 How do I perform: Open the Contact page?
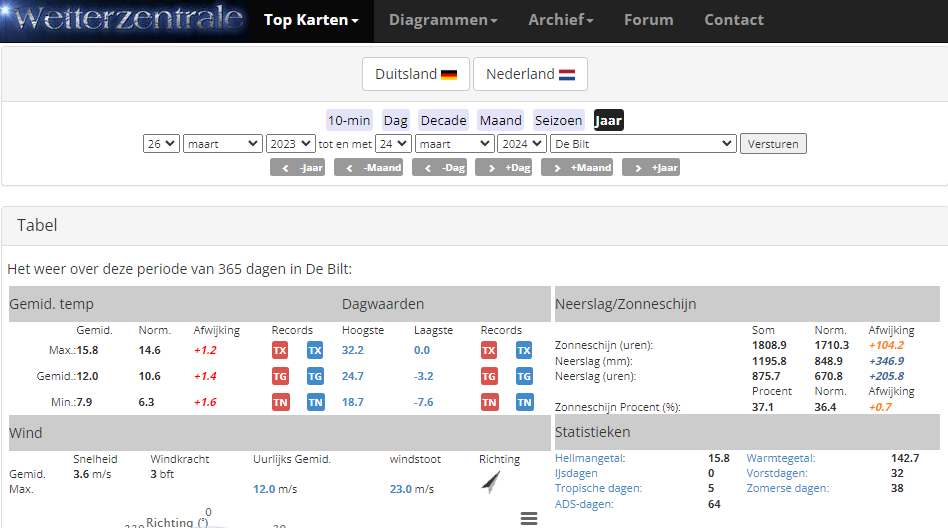(734, 20)
